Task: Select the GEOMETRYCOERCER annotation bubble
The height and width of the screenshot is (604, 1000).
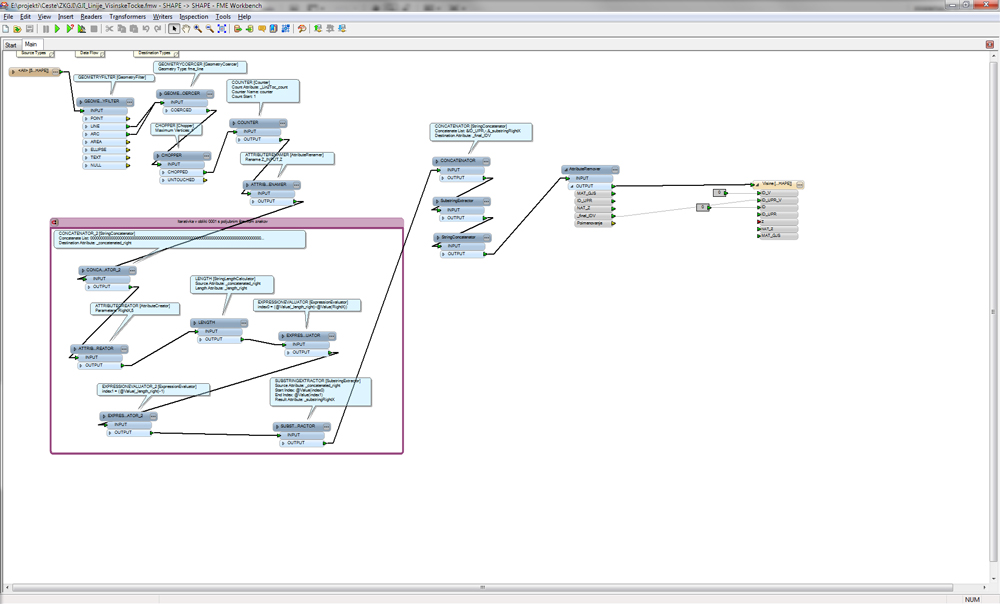Action: tap(199, 67)
